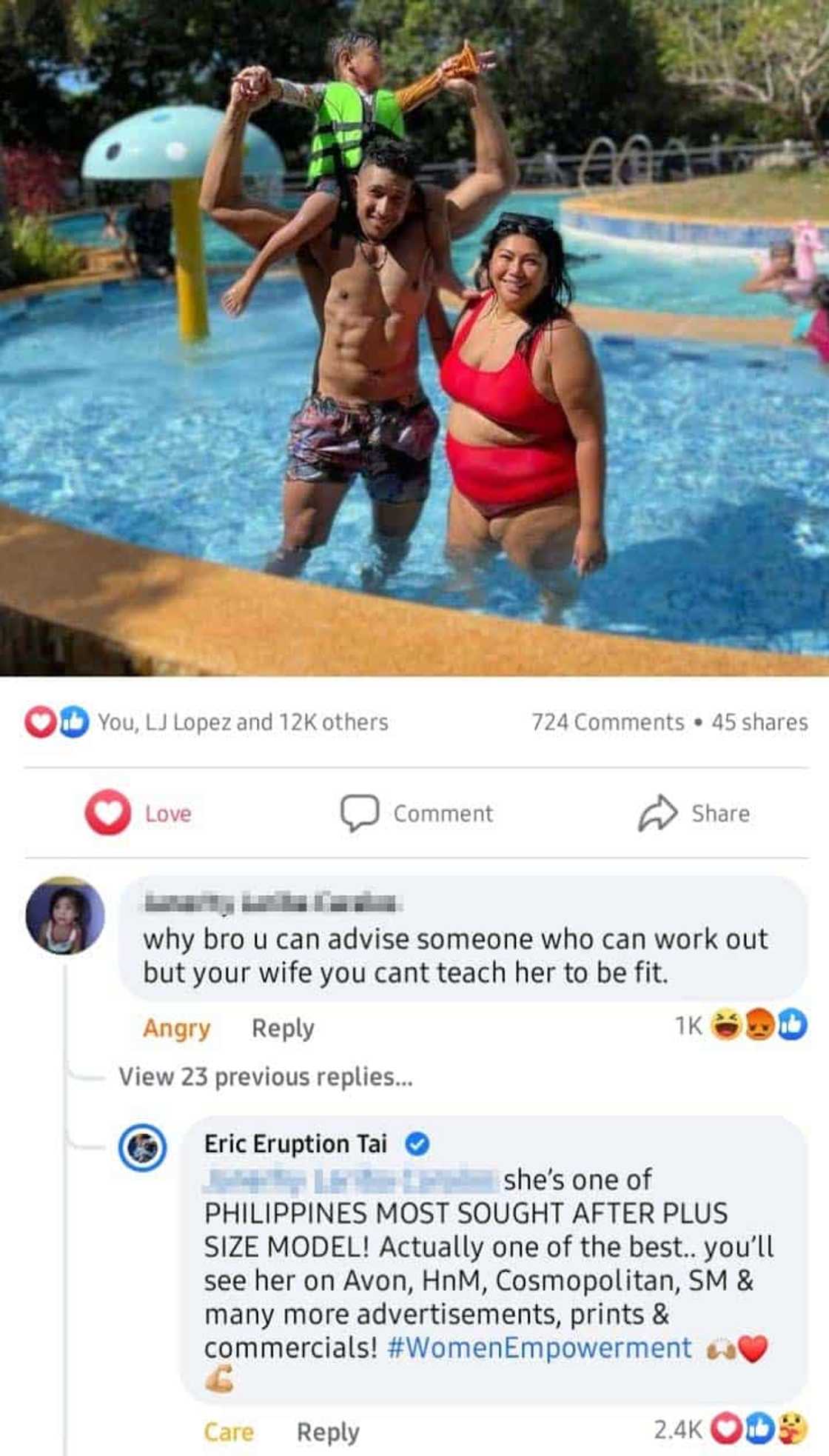Tap the red Love heart icon
The image size is (829, 1456).
[108, 812]
